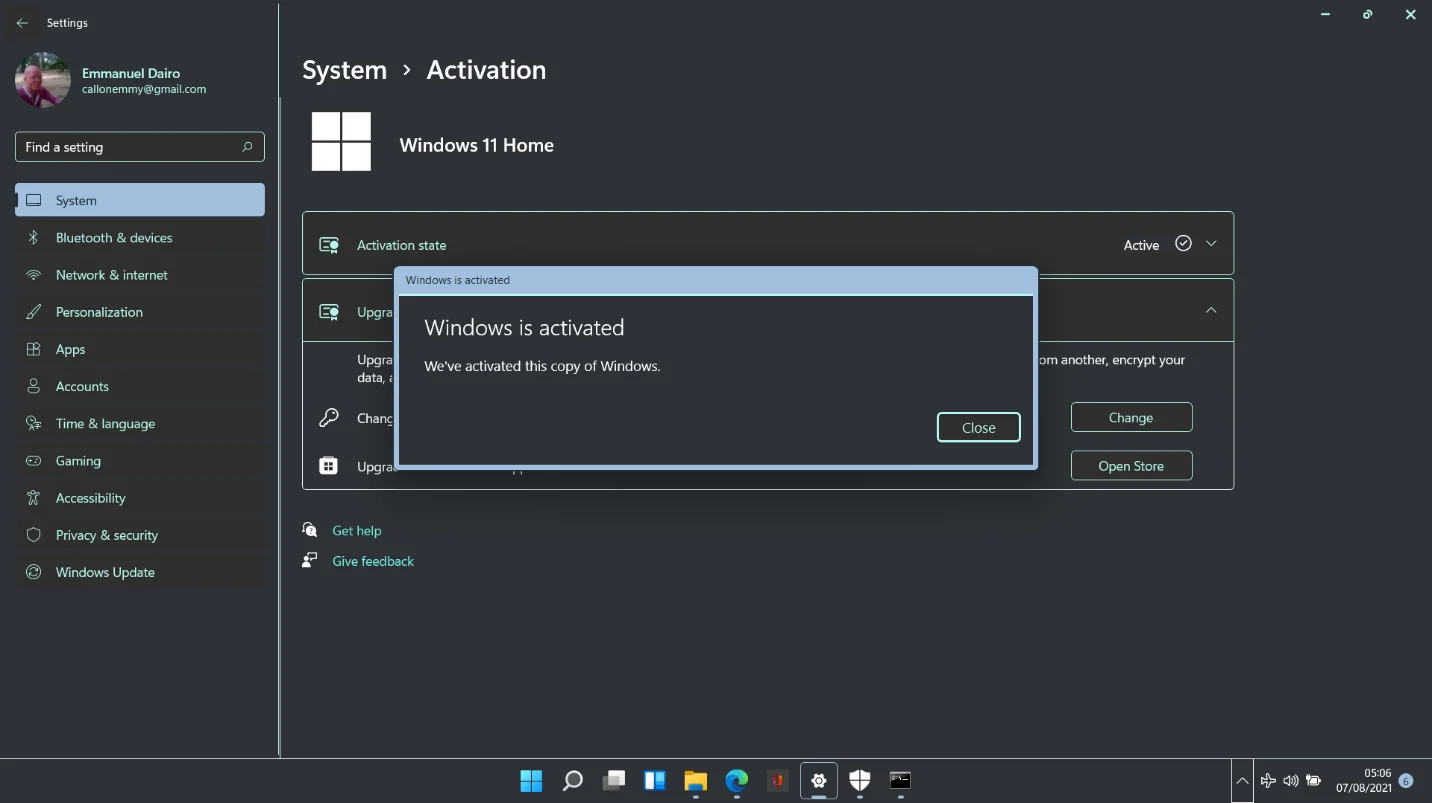Screen dimensions: 1432x803
Task: Click the Open Store button
Action: click(x=1131, y=465)
